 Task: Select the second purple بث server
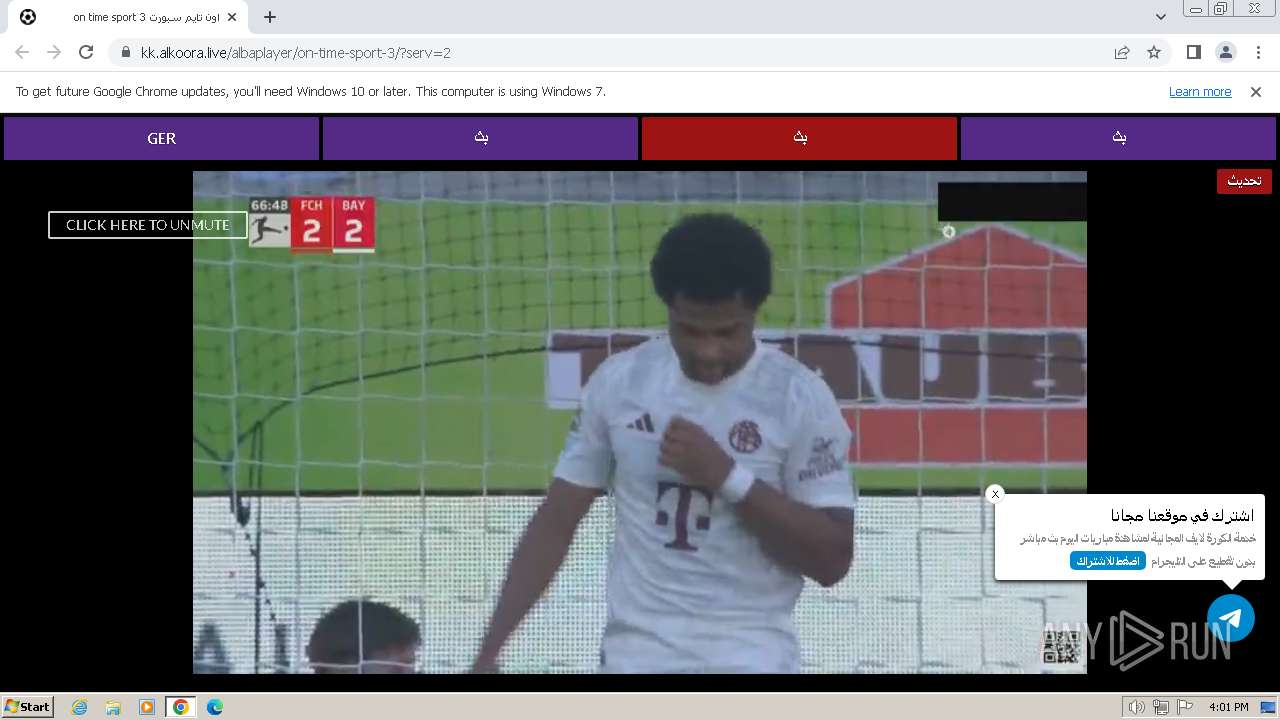[x=480, y=139]
